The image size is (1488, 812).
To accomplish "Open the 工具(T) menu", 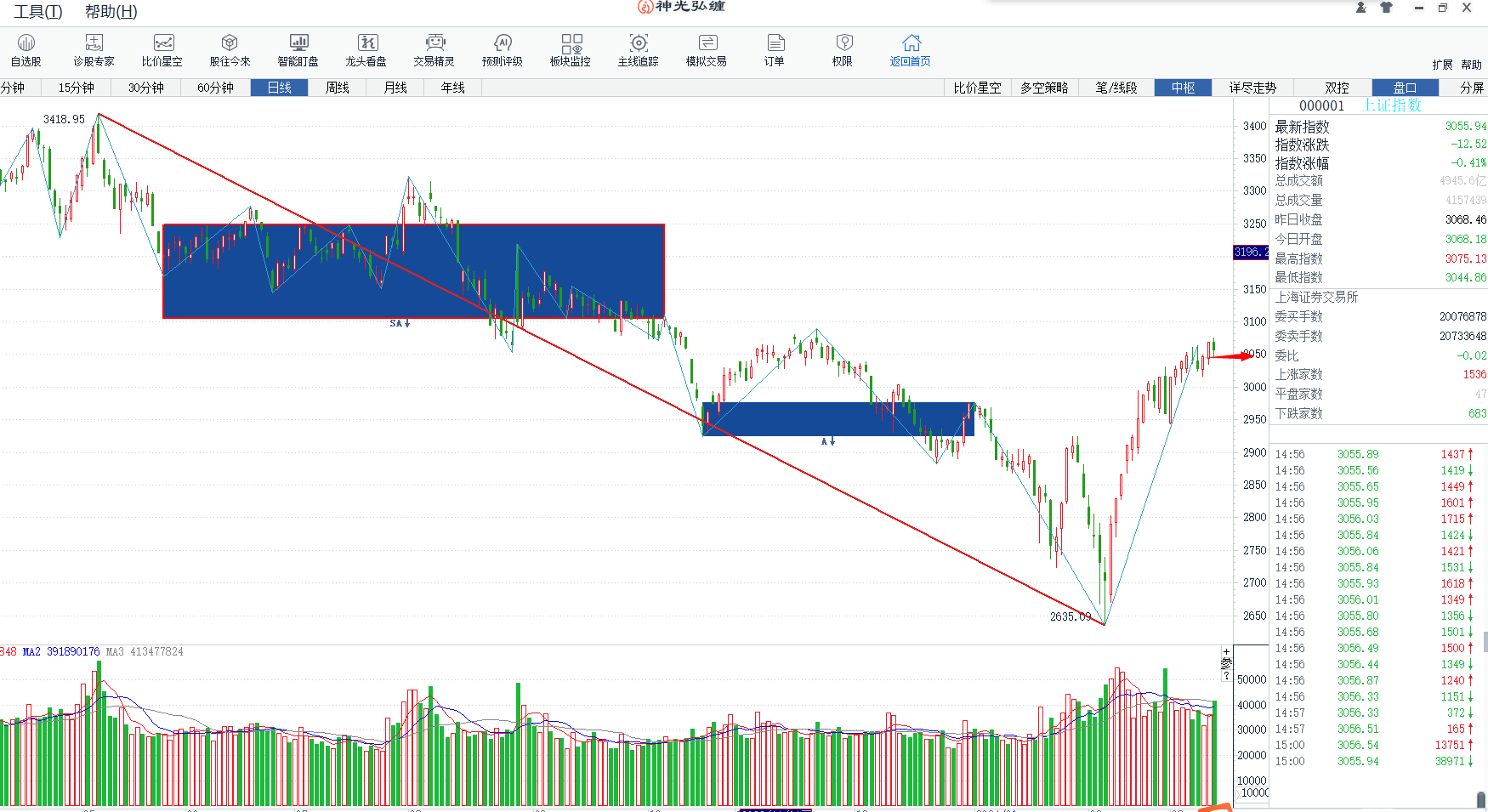I will [38, 12].
